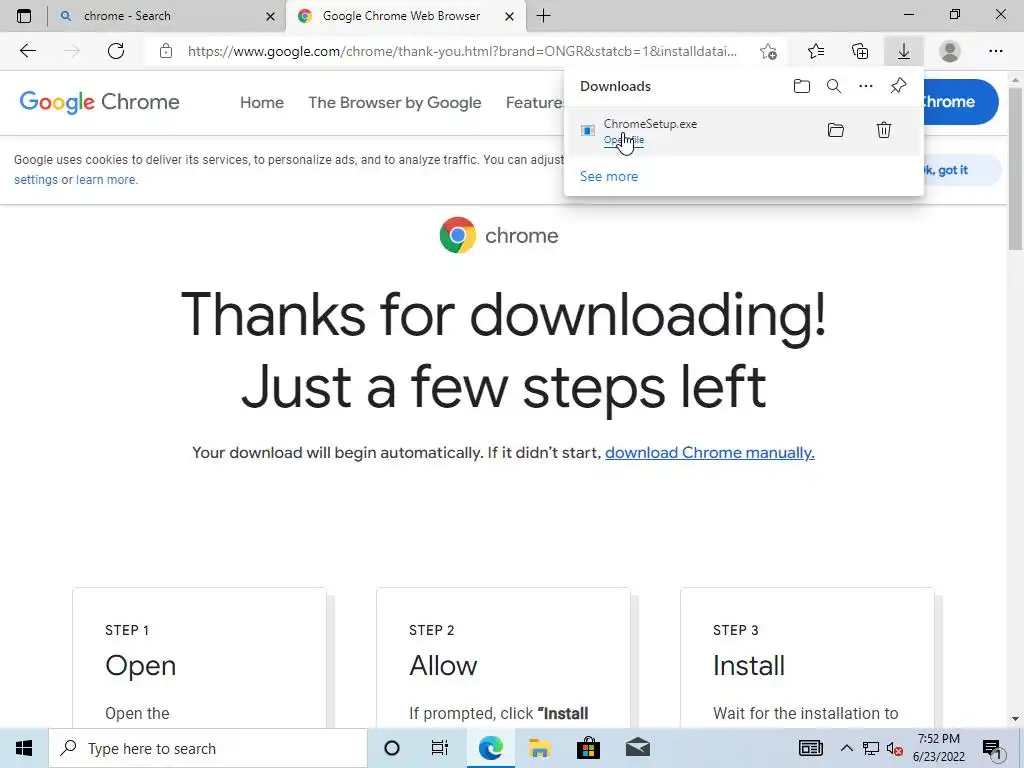Click the blue Download Chrome button
This screenshot has height=768, width=1024.
(960, 102)
